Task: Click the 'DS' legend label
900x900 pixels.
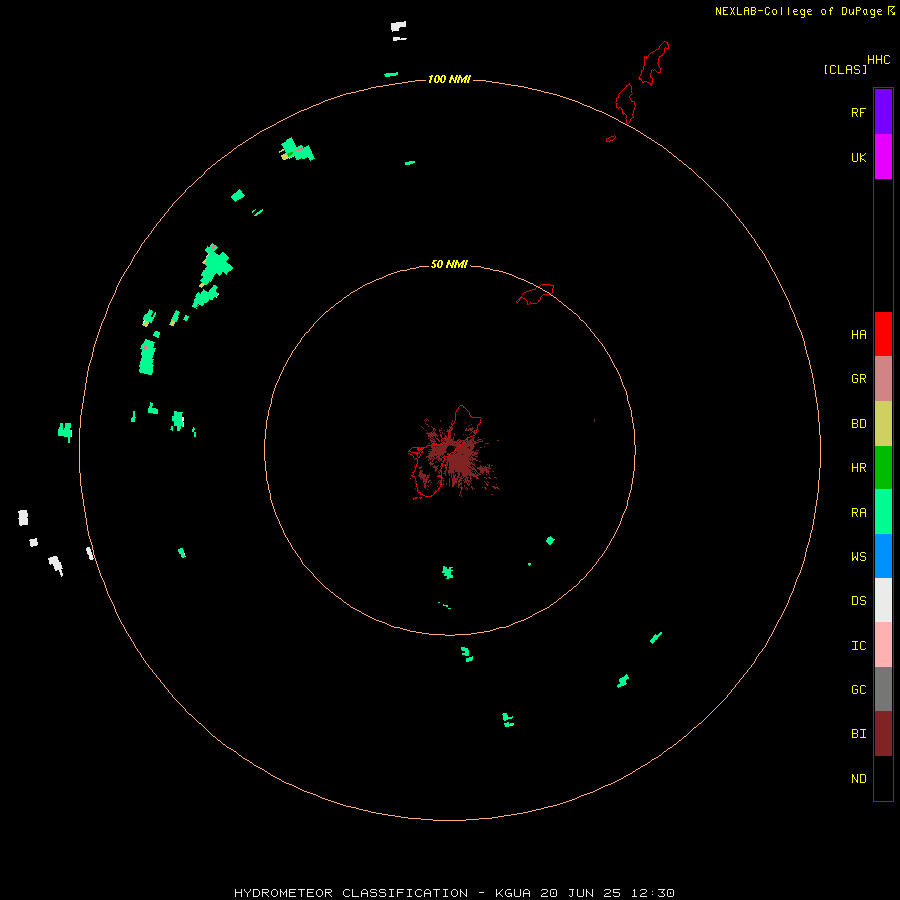Action: point(858,601)
